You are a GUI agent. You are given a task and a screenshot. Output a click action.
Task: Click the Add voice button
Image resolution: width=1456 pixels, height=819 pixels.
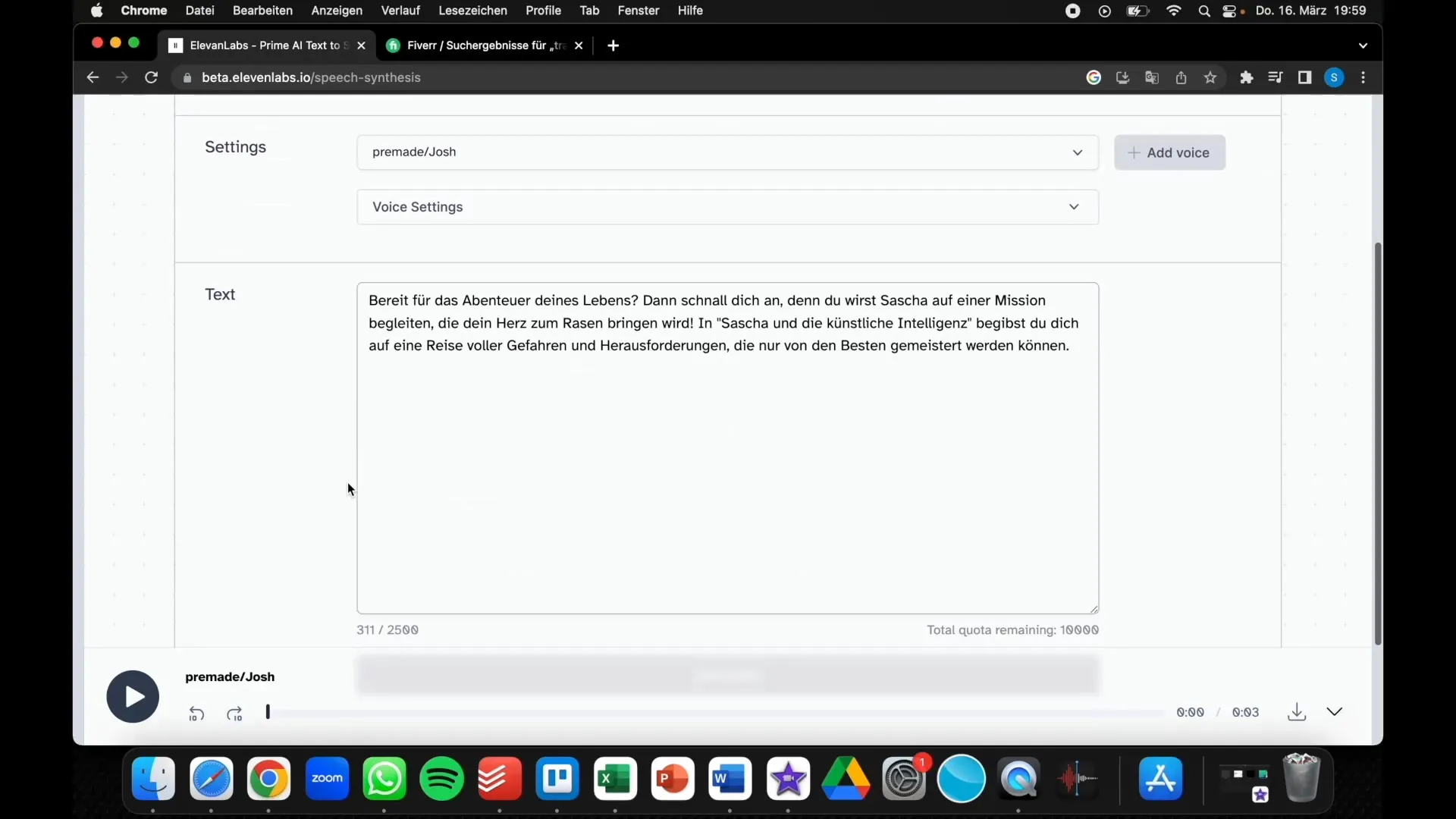click(x=1169, y=152)
